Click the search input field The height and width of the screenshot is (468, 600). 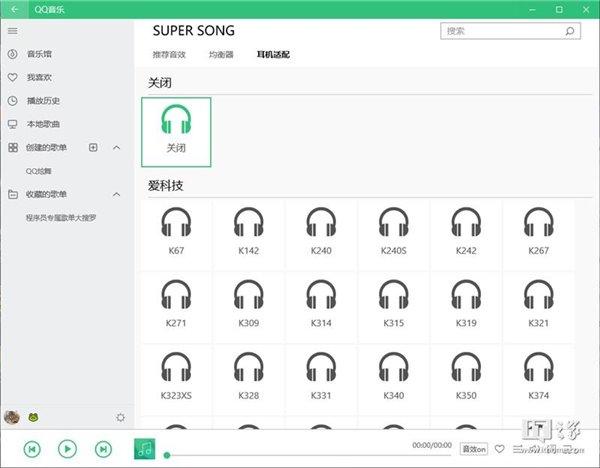[510, 31]
